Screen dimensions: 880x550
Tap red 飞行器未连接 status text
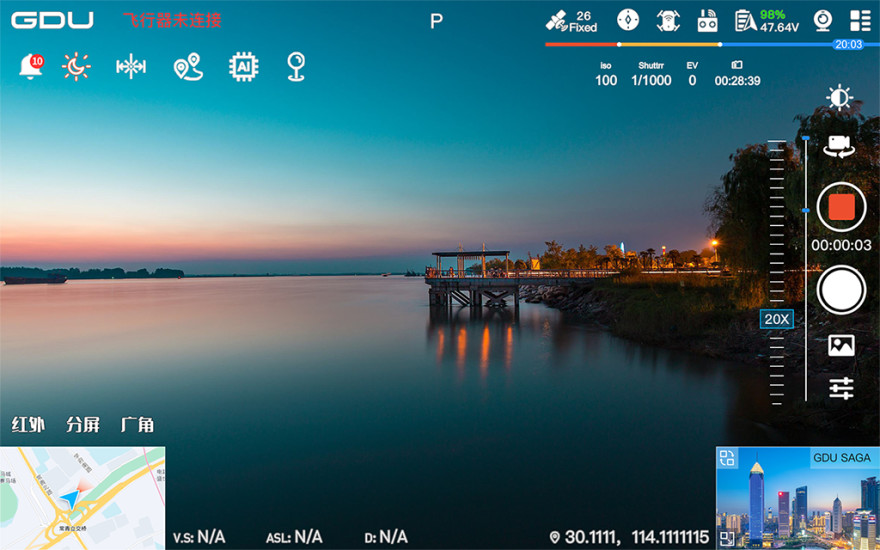click(172, 21)
